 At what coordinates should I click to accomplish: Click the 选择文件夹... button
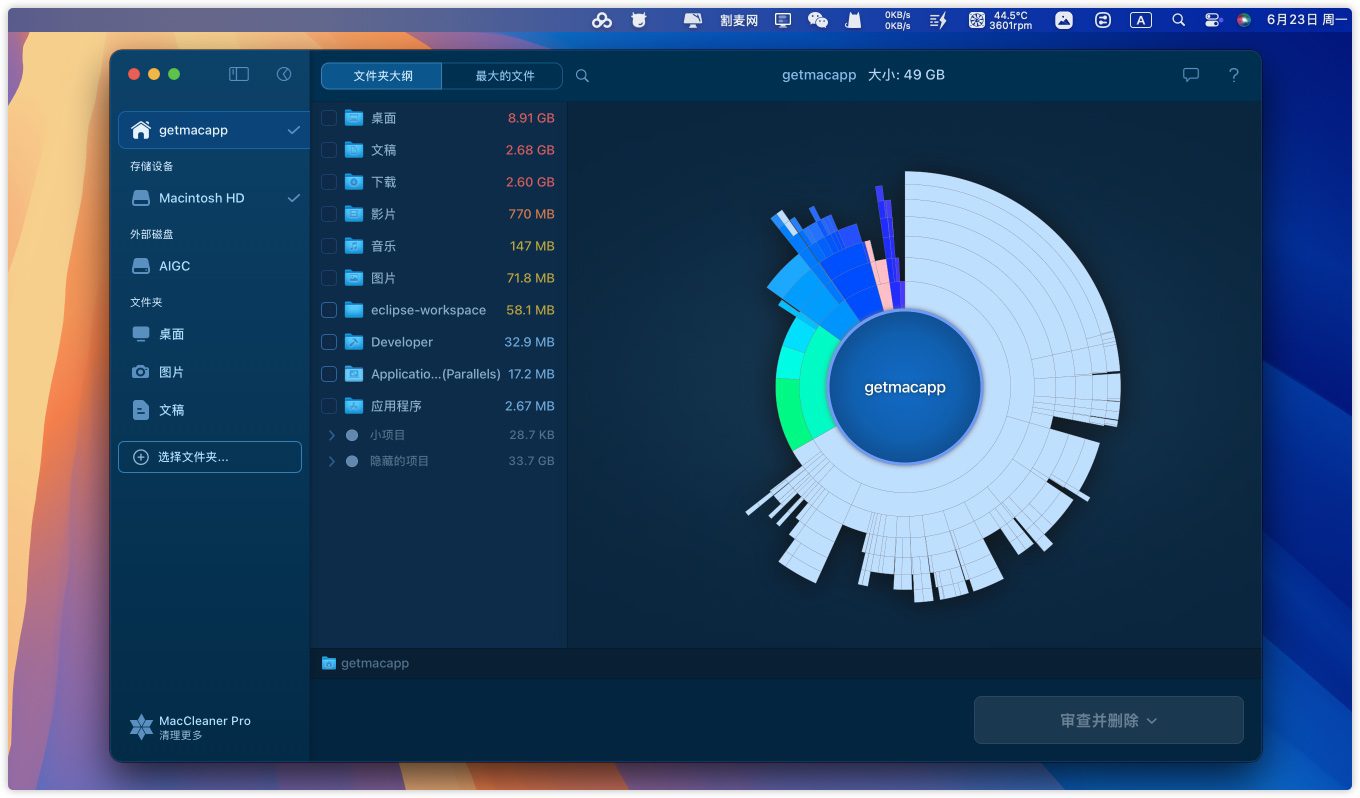tap(210, 457)
